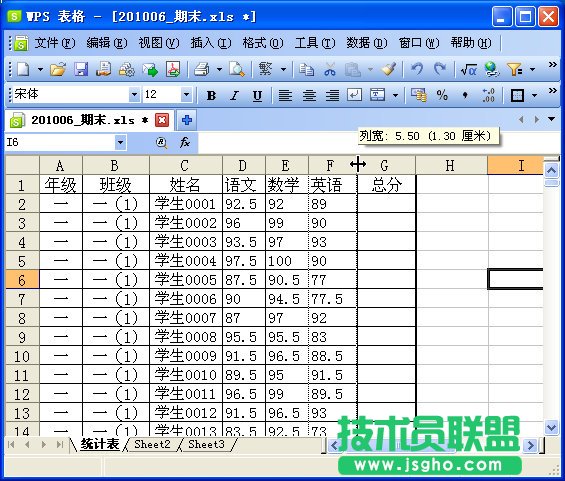Click the formula browse magnifier icon
This screenshot has width=565, height=481.
coord(161,143)
